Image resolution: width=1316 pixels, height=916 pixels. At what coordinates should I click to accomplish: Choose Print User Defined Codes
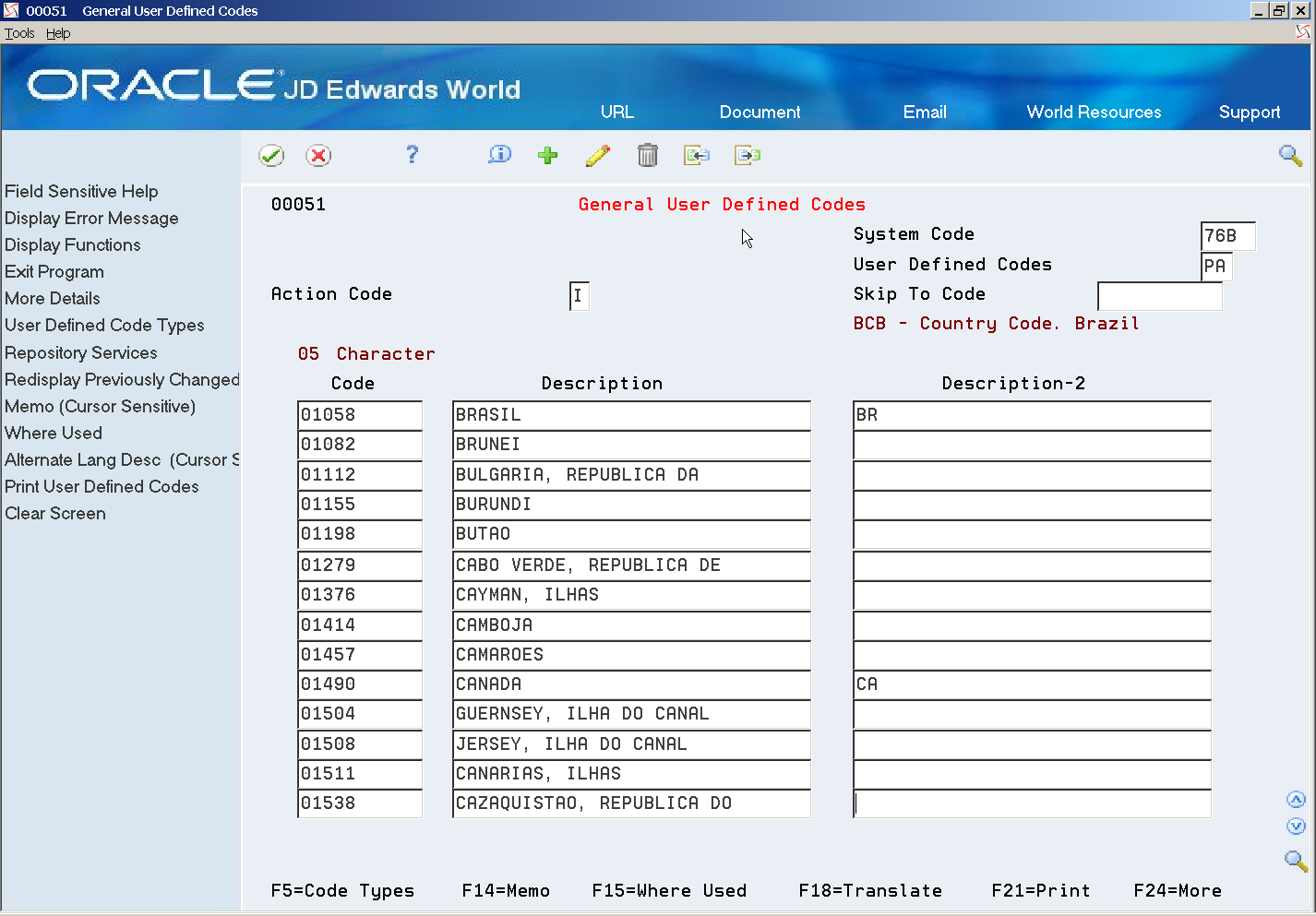point(102,486)
